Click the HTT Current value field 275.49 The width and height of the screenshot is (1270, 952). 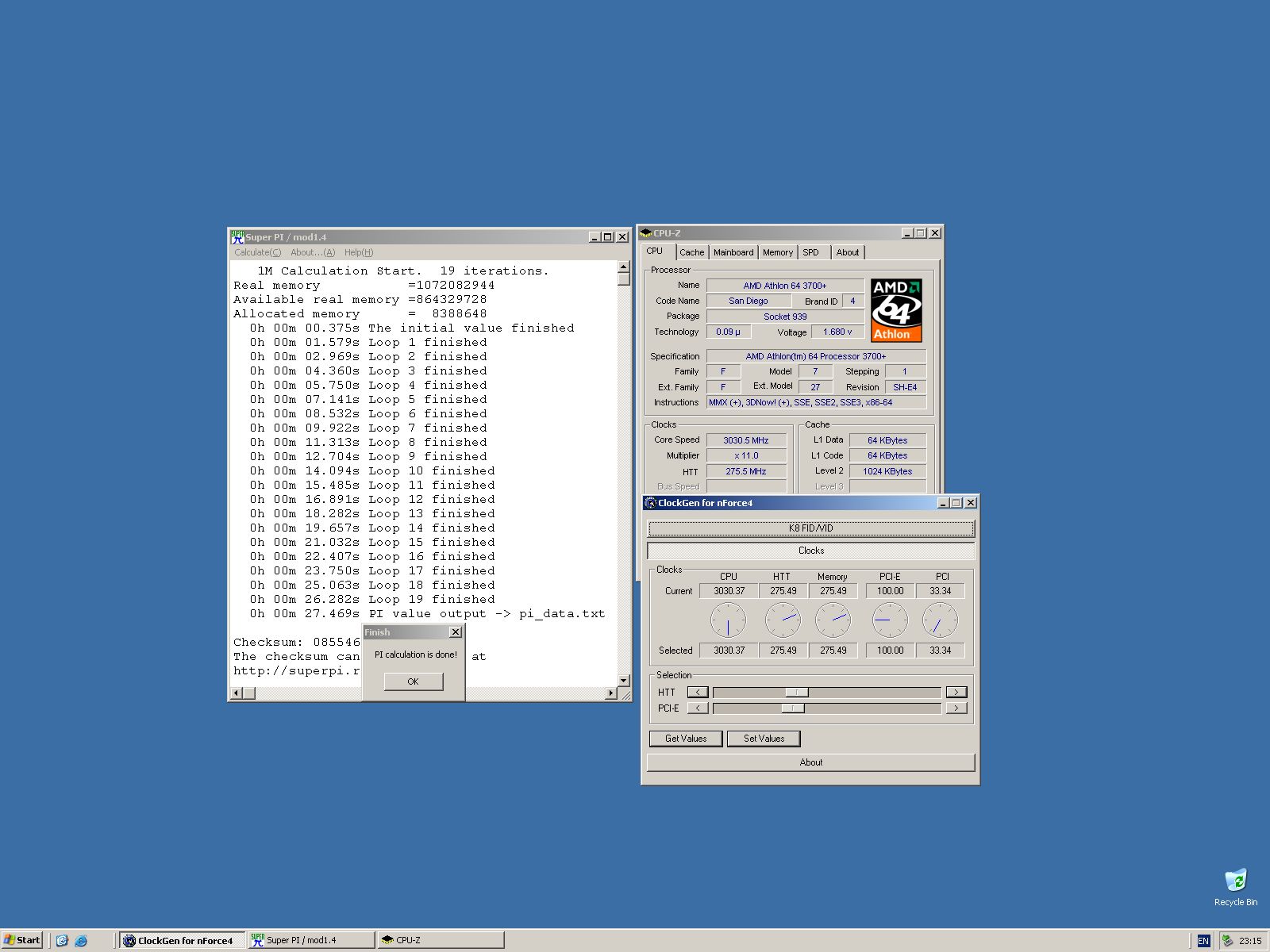coord(783,591)
